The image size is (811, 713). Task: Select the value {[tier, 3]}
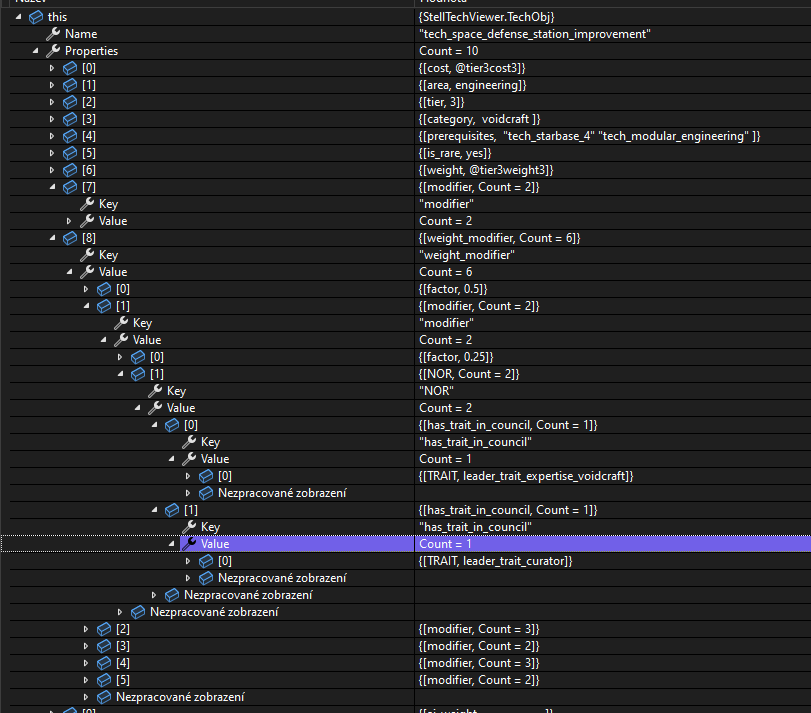[441, 102]
